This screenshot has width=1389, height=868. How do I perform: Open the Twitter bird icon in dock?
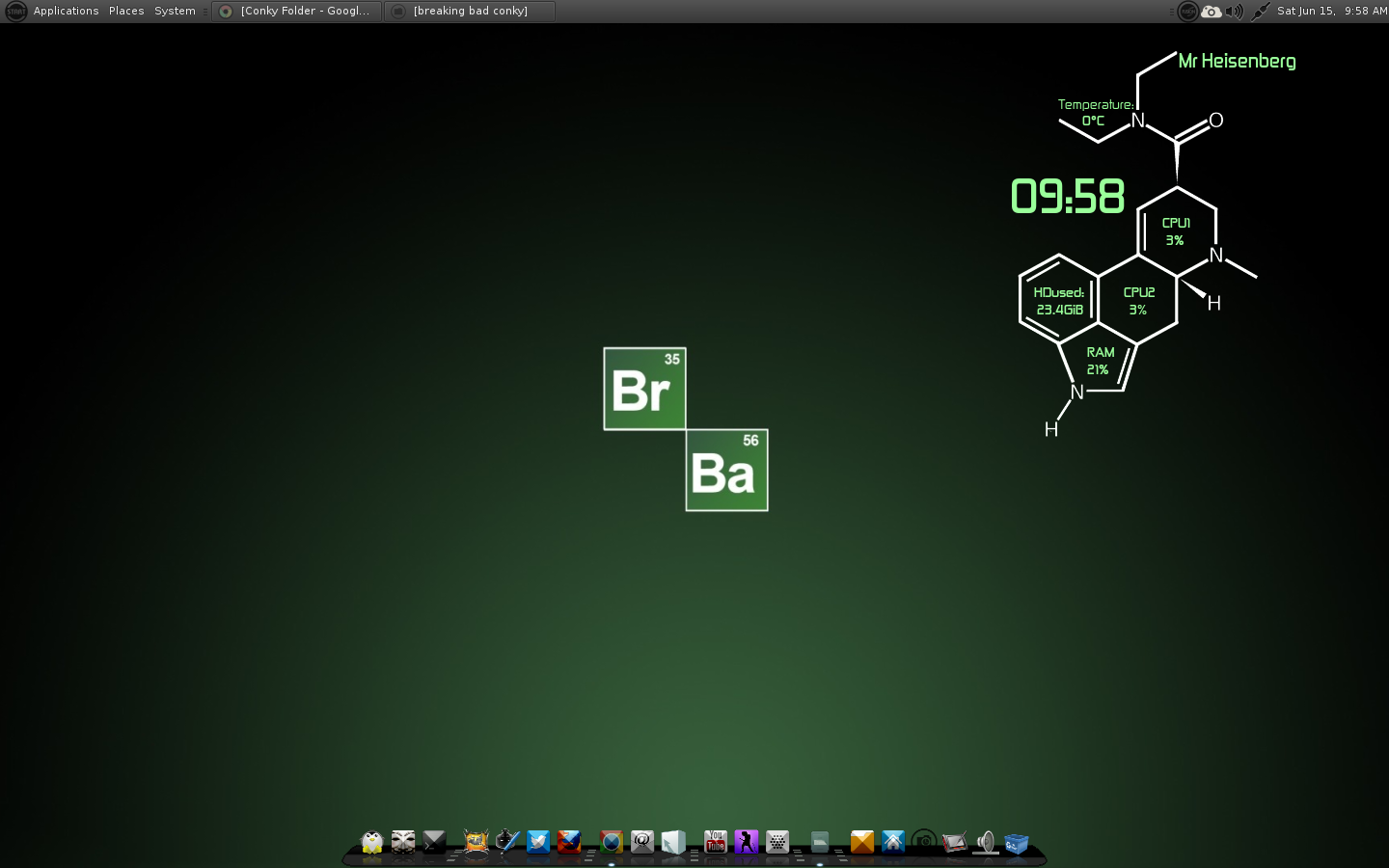tap(538, 842)
